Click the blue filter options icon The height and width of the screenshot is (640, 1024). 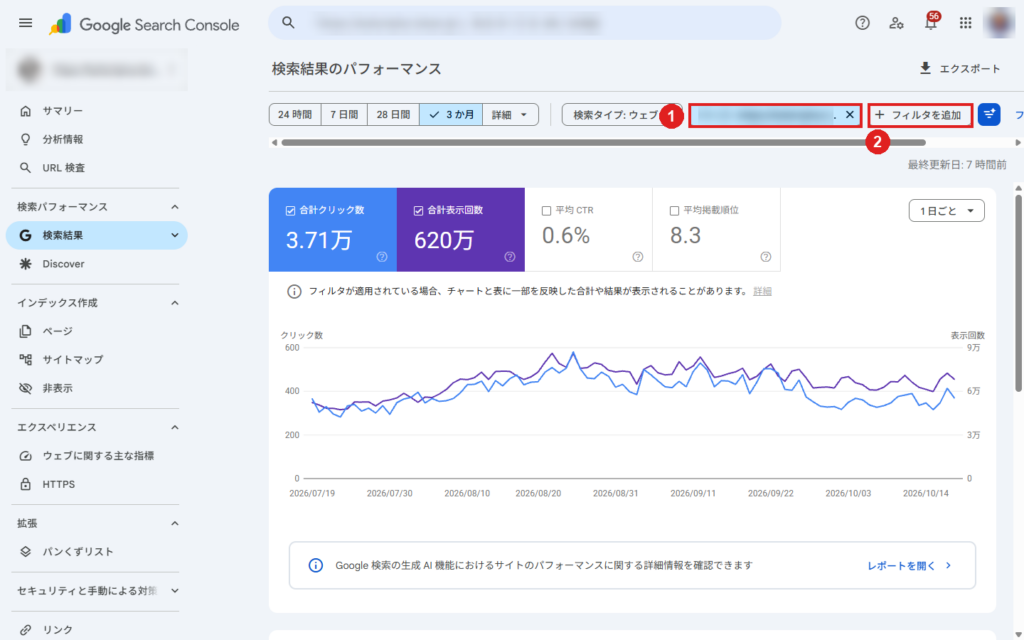pos(989,115)
